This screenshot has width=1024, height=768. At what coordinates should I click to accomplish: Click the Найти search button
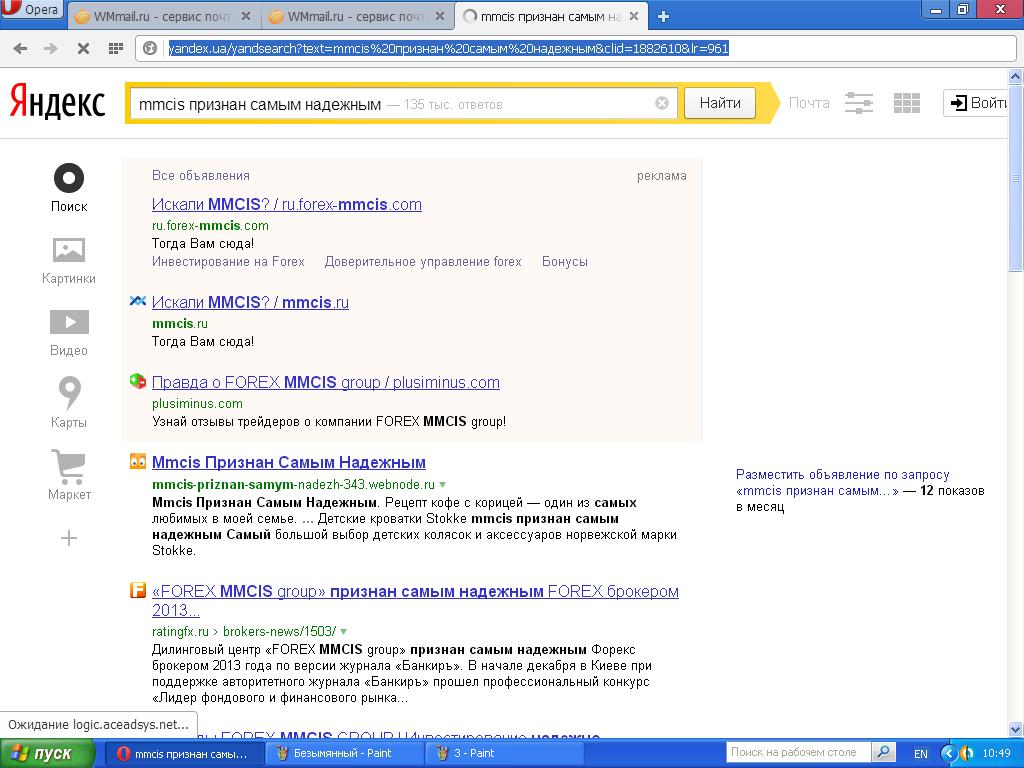coord(720,103)
